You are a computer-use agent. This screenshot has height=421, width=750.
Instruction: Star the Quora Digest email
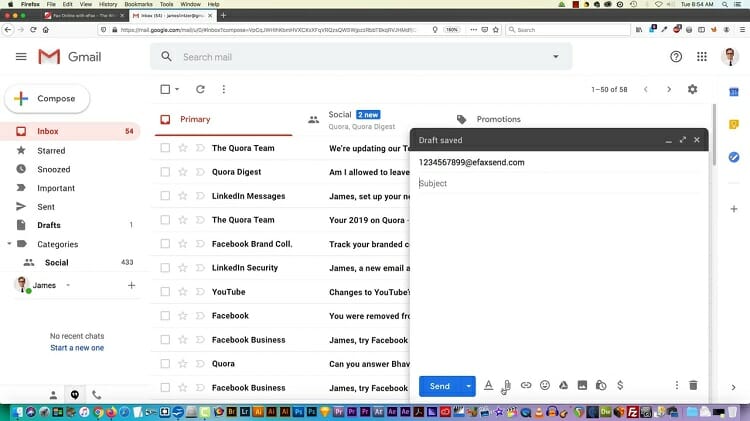[183, 172]
